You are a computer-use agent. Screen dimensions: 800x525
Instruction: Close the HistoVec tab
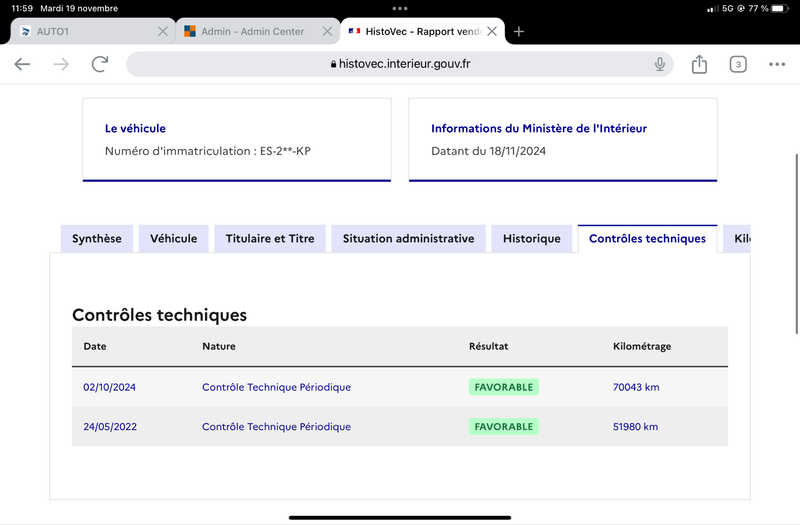[492, 32]
